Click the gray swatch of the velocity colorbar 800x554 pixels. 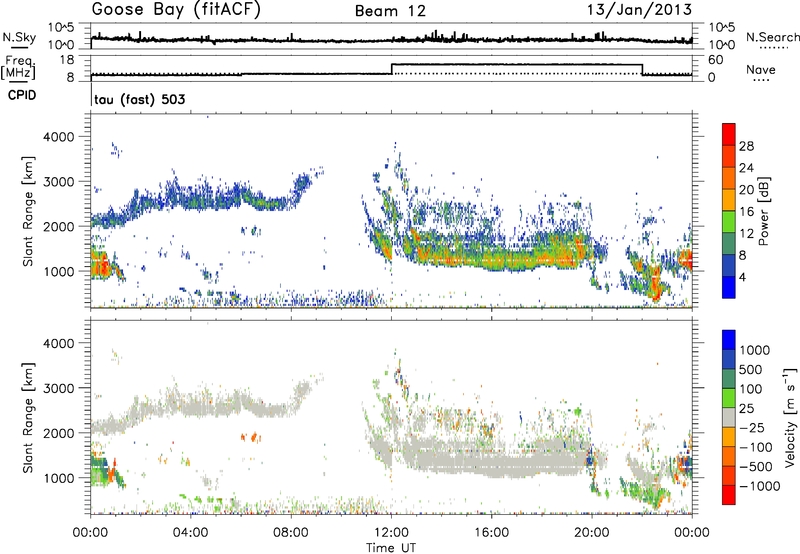[x=729, y=417]
